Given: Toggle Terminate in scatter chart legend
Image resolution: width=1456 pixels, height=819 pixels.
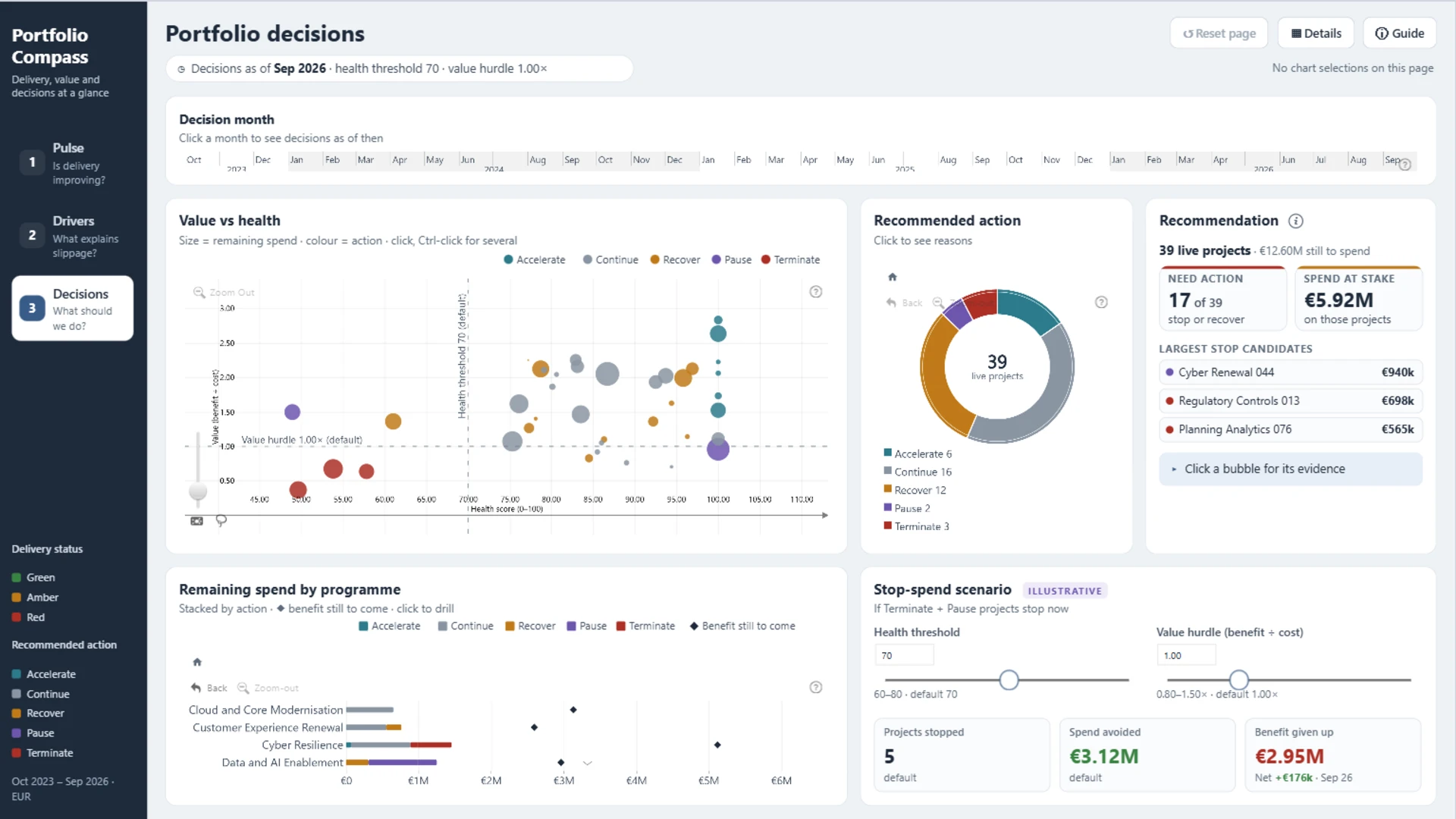Looking at the screenshot, I should [790, 259].
